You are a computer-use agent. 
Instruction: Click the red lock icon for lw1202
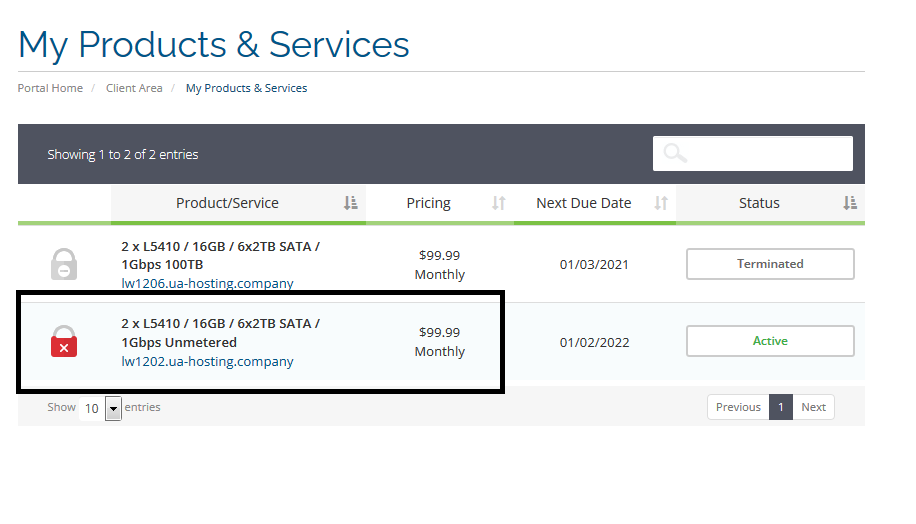click(64, 341)
